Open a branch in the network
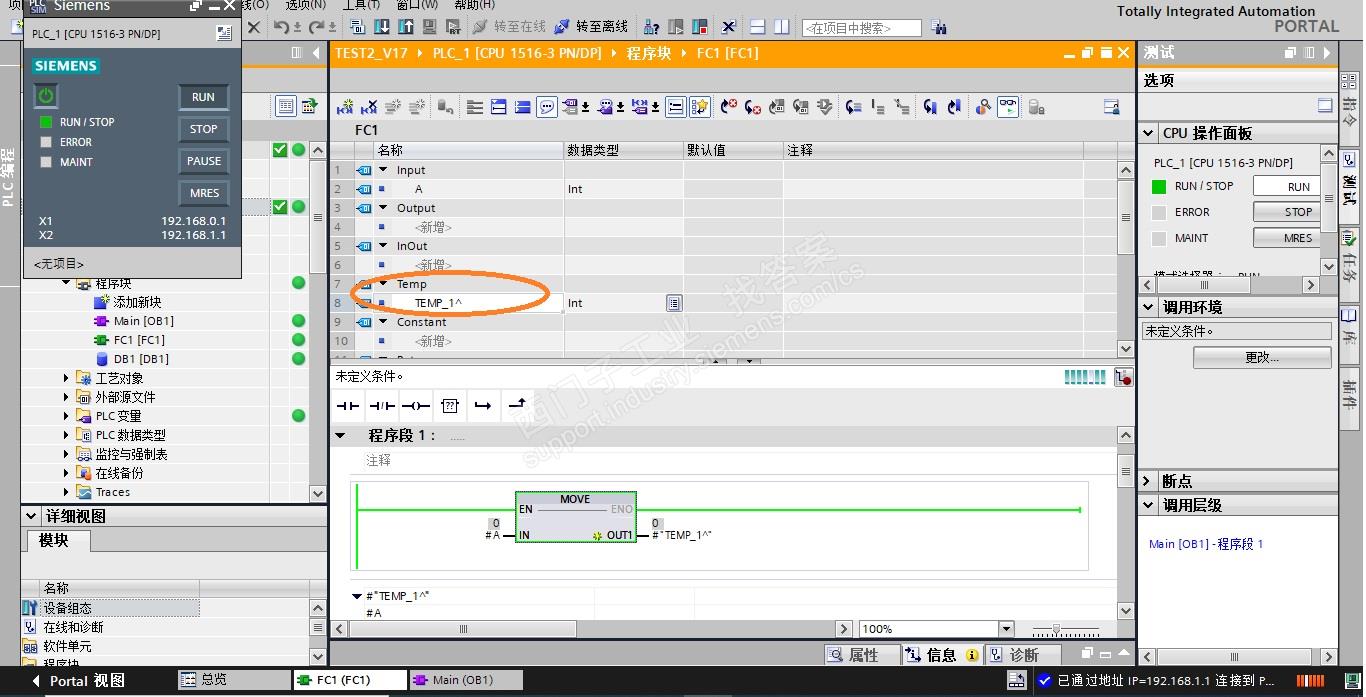 [483, 405]
